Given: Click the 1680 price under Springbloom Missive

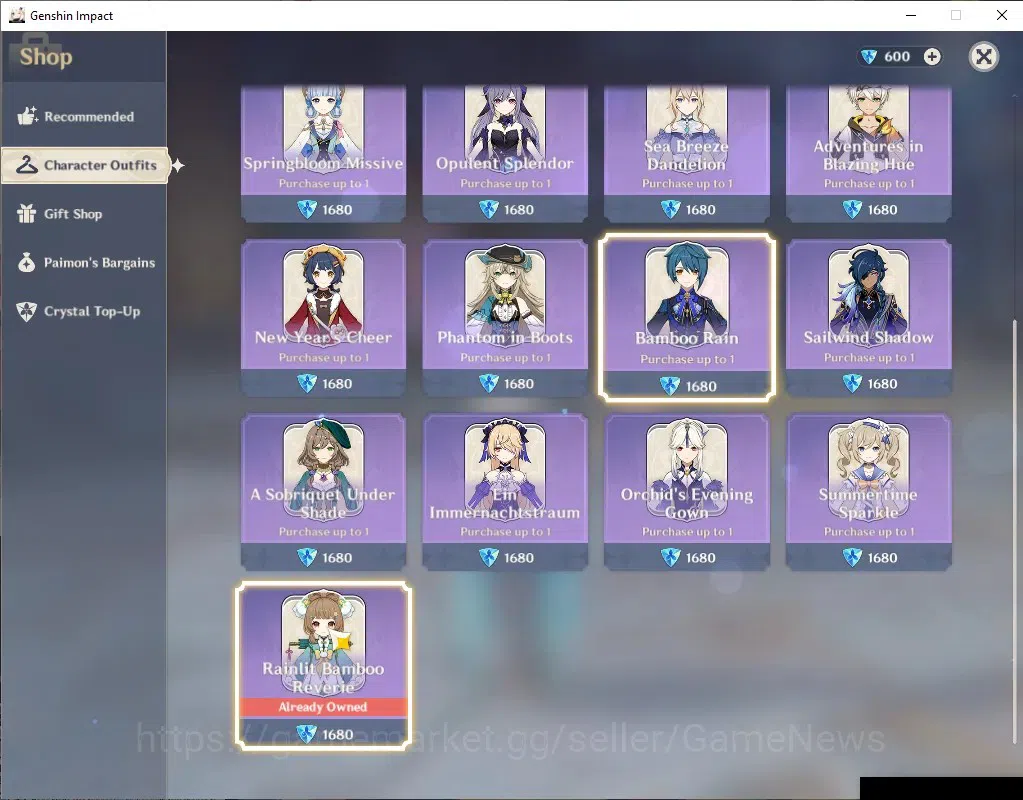Looking at the screenshot, I should pyautogui.click(x=337, y=209).
